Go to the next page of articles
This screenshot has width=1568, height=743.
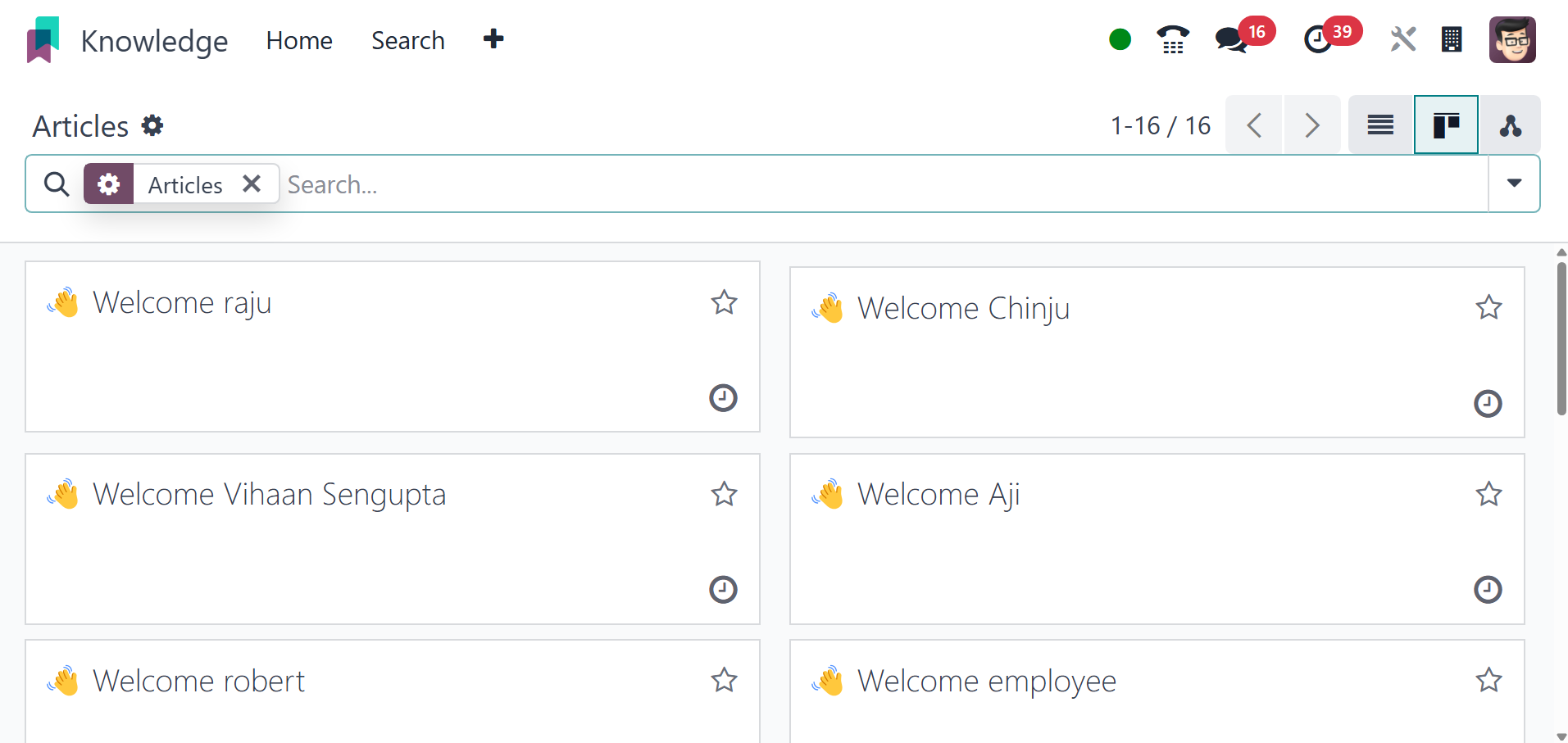1311,125
